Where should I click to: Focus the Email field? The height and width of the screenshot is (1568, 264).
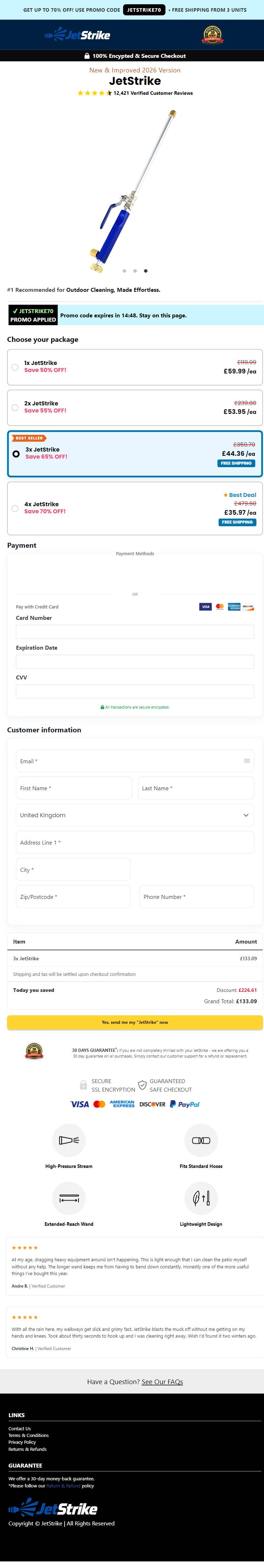(135, 761)
